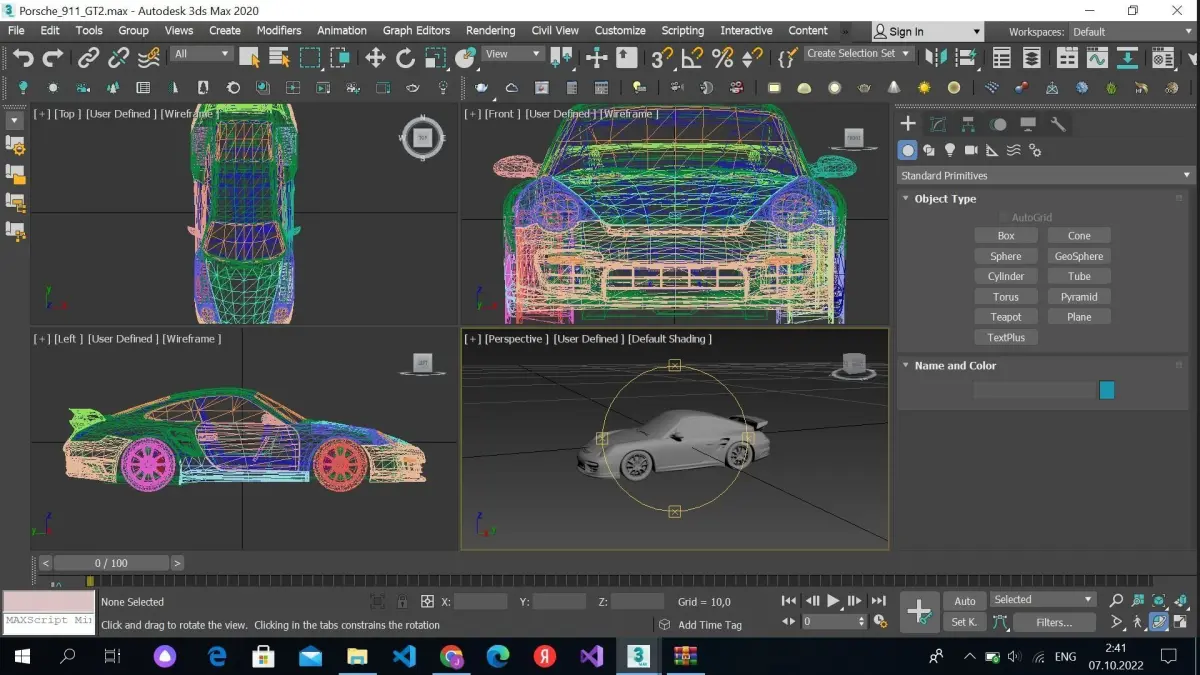Choose the Rectangular Selection Region icon
The width and height of the screenshot is (1200, 675).
tap(310, 58)
